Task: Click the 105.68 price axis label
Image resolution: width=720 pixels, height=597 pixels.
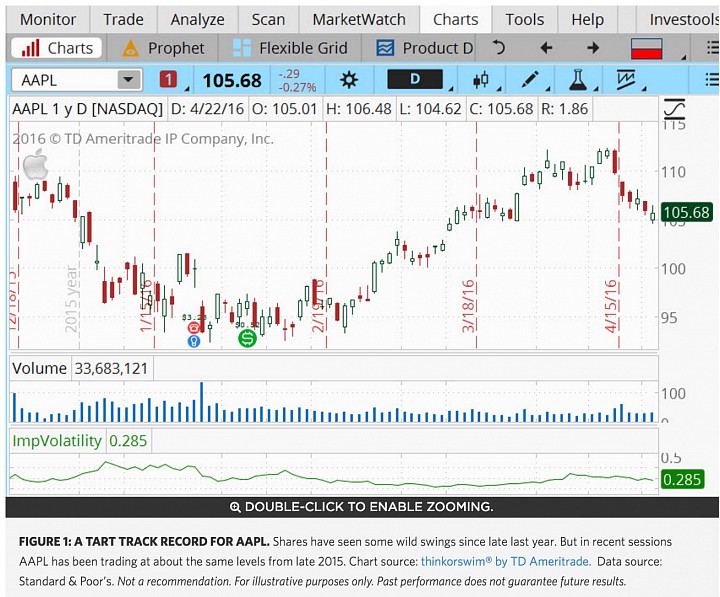Action: [x=686, y=212]
